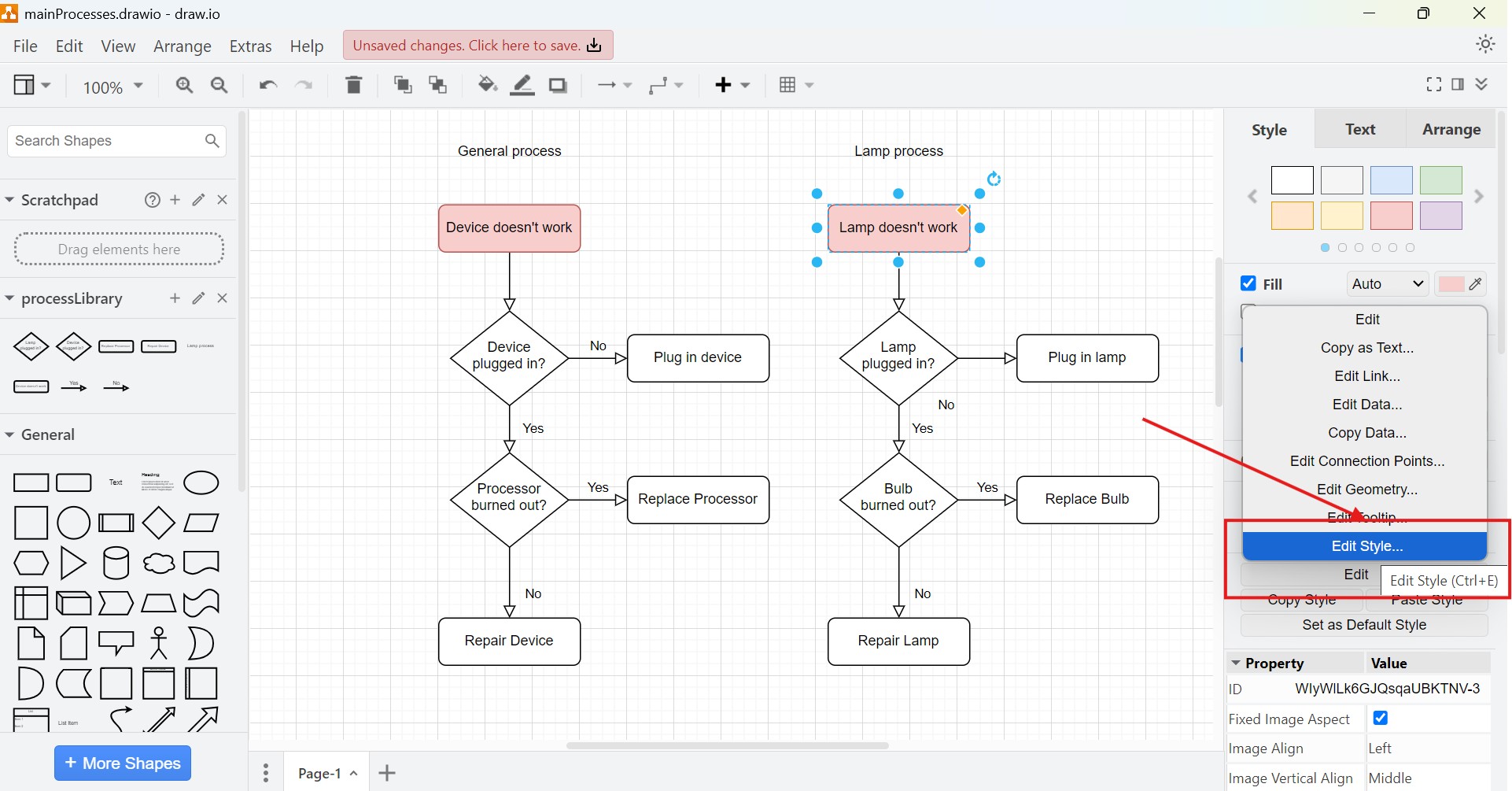Switch to the Arrange tab

coord(1451,129)
